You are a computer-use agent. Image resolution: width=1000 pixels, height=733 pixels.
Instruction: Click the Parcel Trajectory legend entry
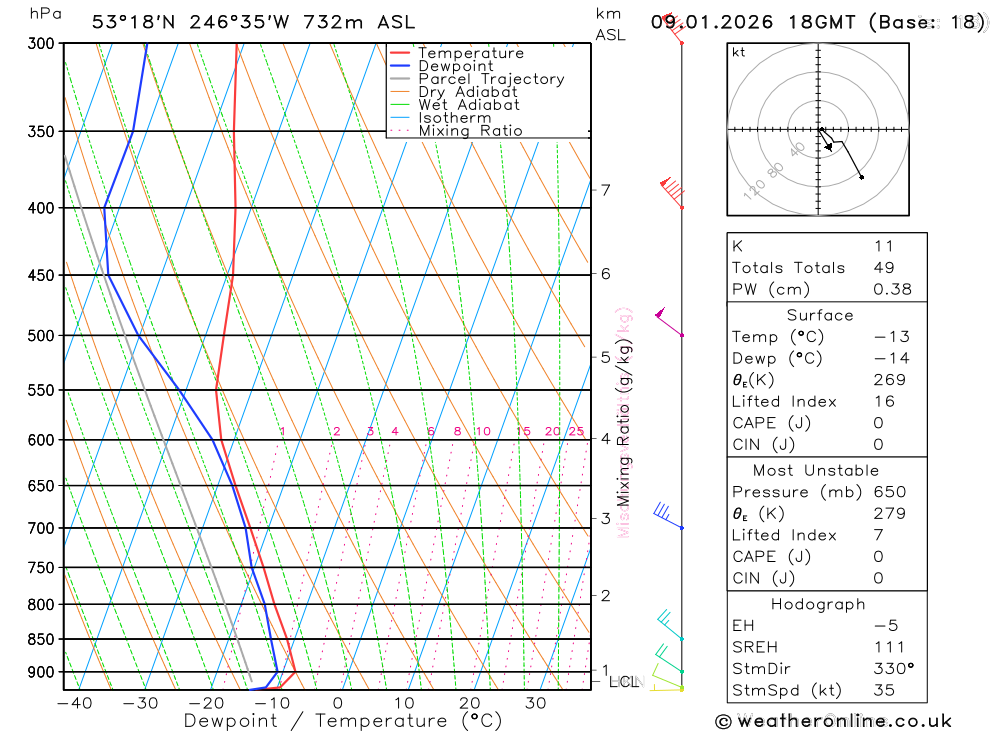(x=477, y=79)
